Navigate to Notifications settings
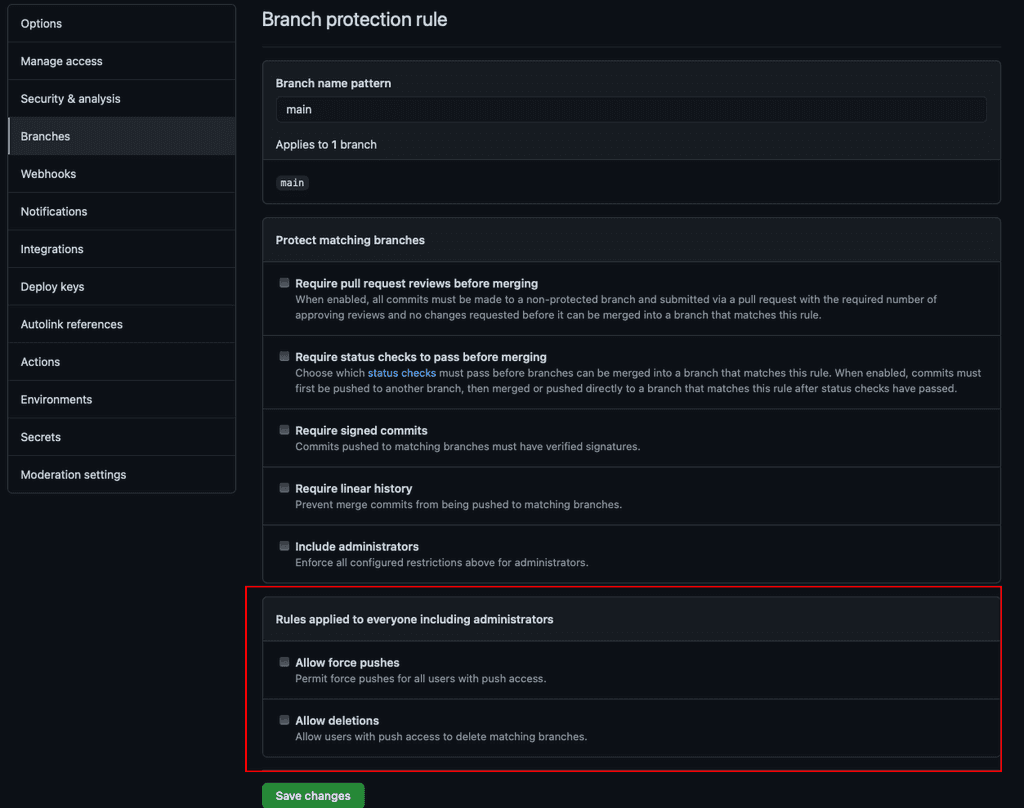The width and height of the screenshot is (1024, 808). point(54,212)
